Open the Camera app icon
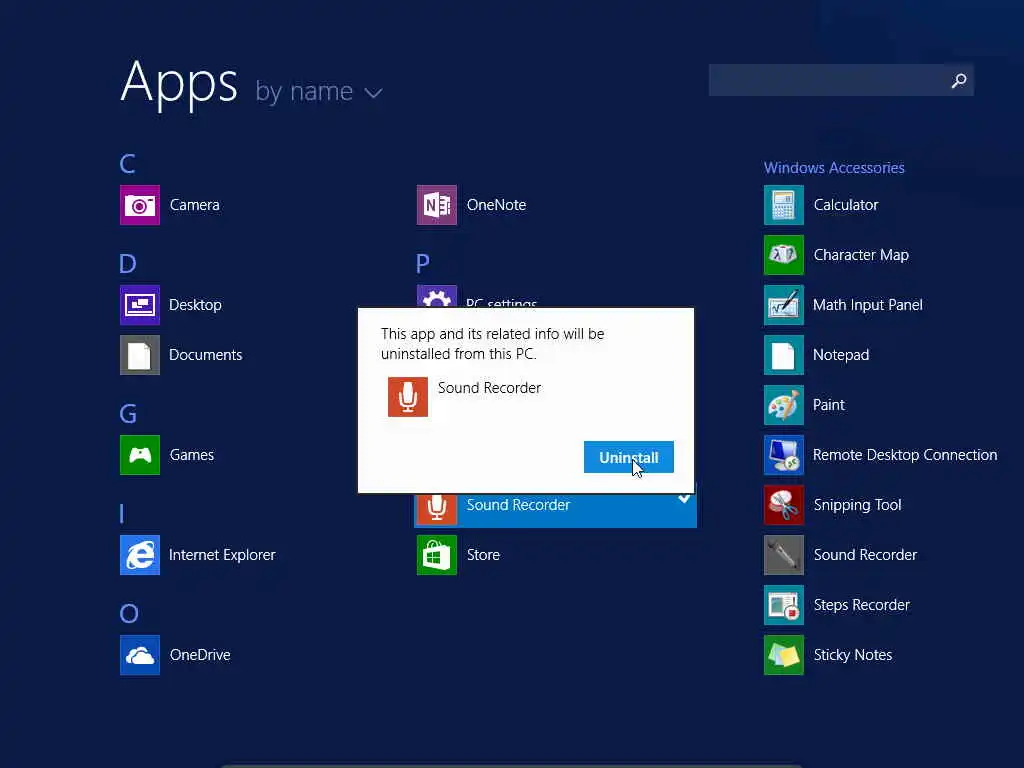This screenshot has width=1024, height=768. (x=140, y=205)
